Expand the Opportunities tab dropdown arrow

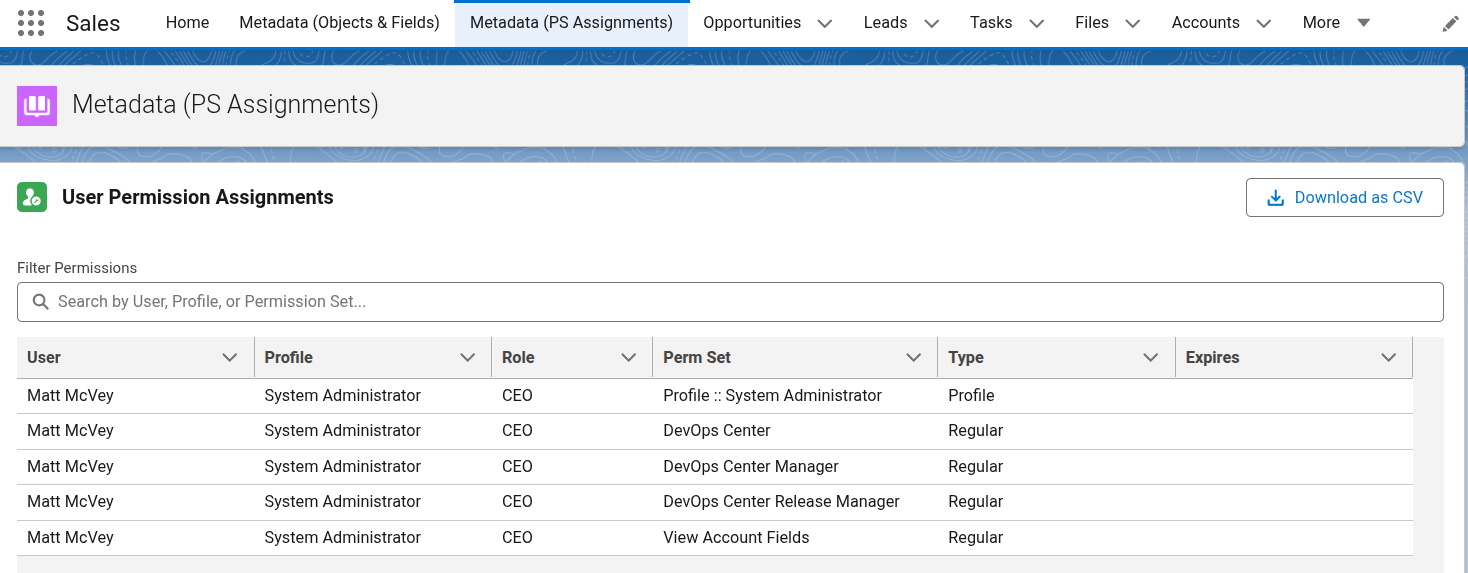coord(825,23)
